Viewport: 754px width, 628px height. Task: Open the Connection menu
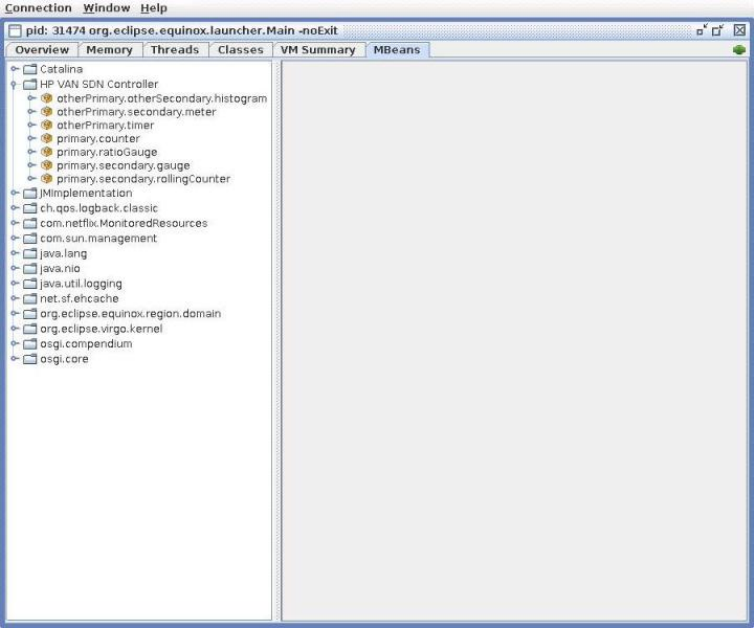[x=38, y=8]
